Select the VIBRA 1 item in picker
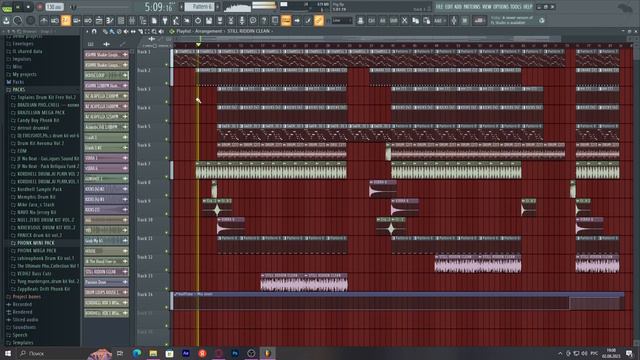 coord(106,158)
